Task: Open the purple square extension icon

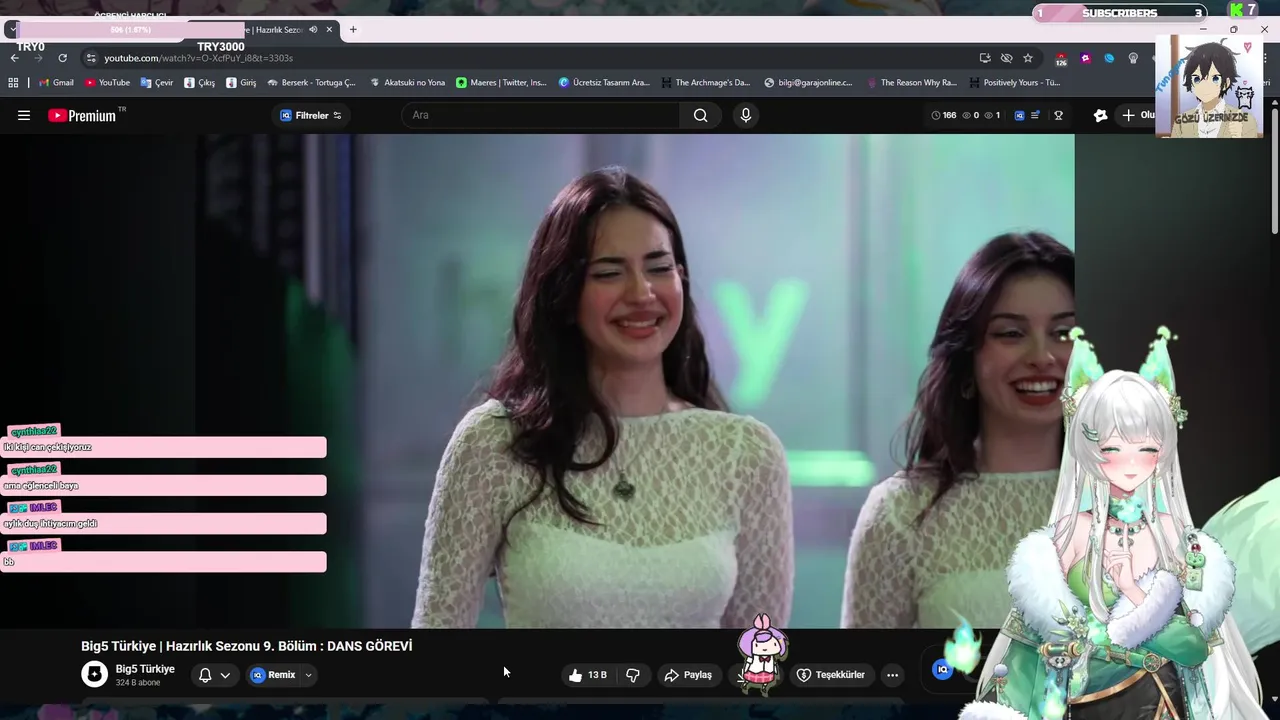Action: tap(1085, 58)
